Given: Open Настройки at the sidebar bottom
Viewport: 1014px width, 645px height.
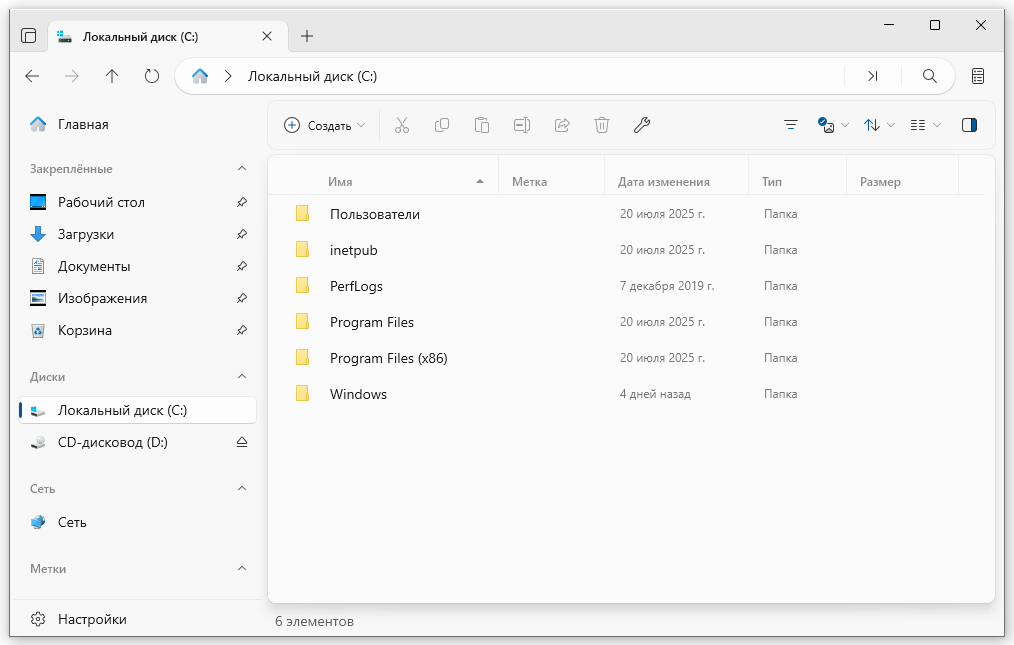Looking at the screenshot, I should point(137,619).
